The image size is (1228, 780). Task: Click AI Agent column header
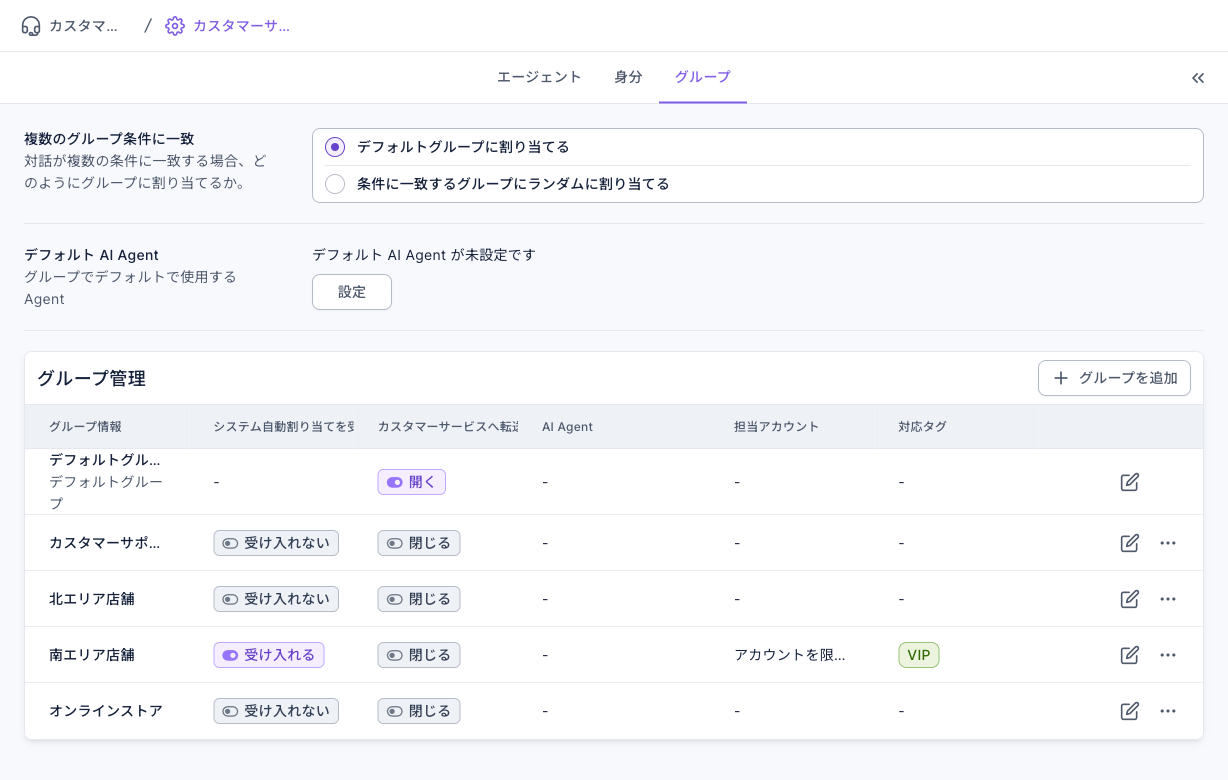[567, 426]
